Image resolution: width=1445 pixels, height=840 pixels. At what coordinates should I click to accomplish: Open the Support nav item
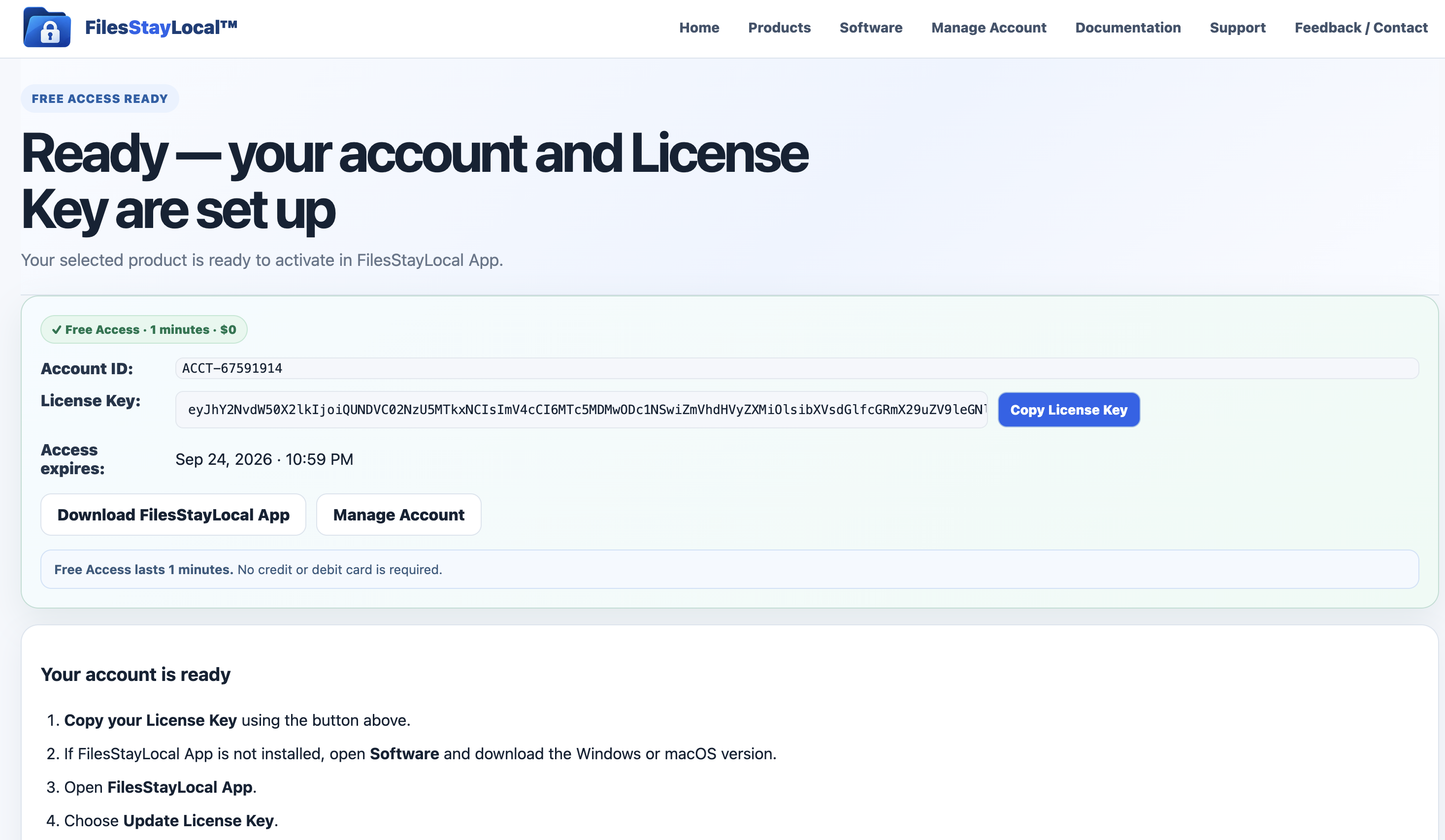[x=1238, y=28]
